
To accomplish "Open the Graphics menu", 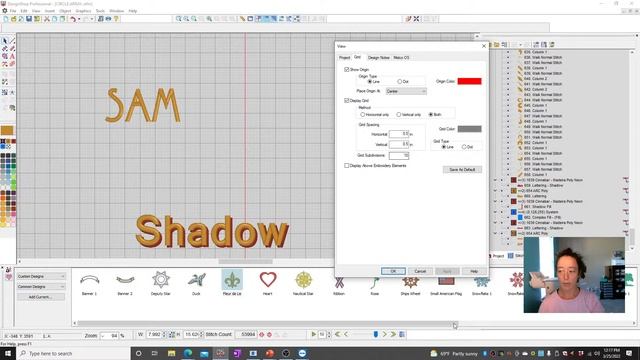I will (x=83, y=11).
